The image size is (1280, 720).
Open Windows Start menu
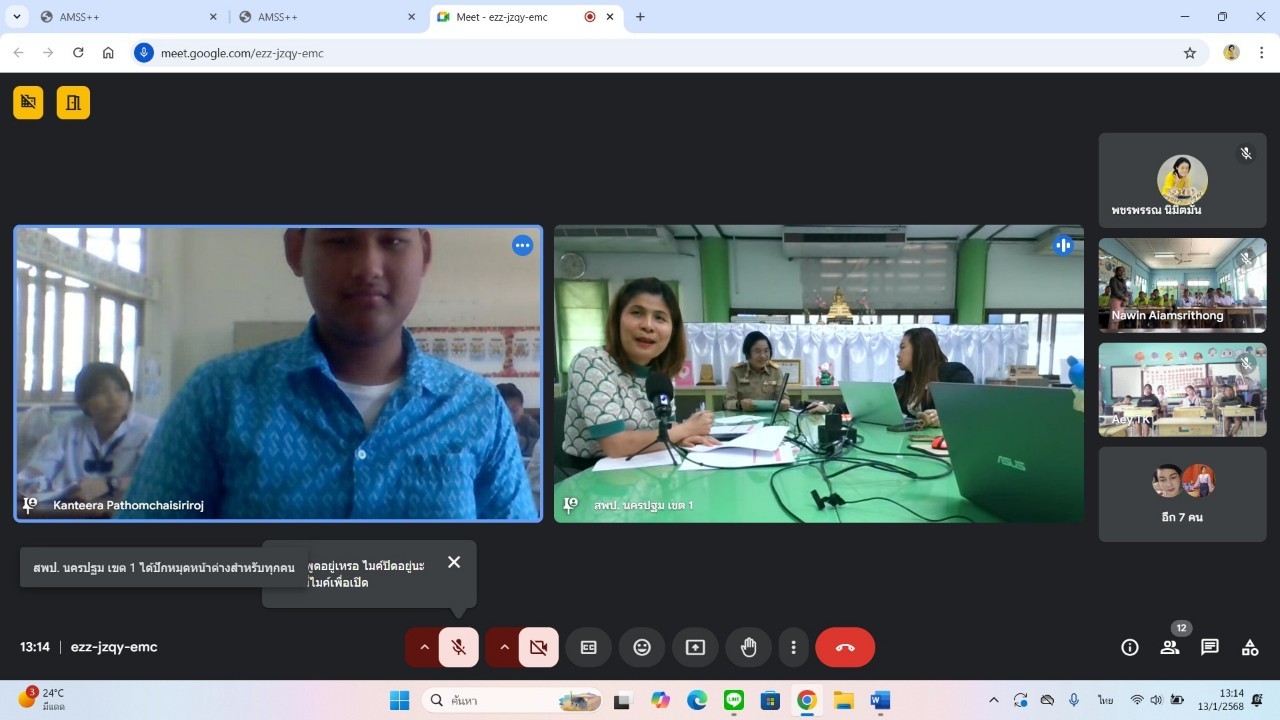(x=399, y=700)
